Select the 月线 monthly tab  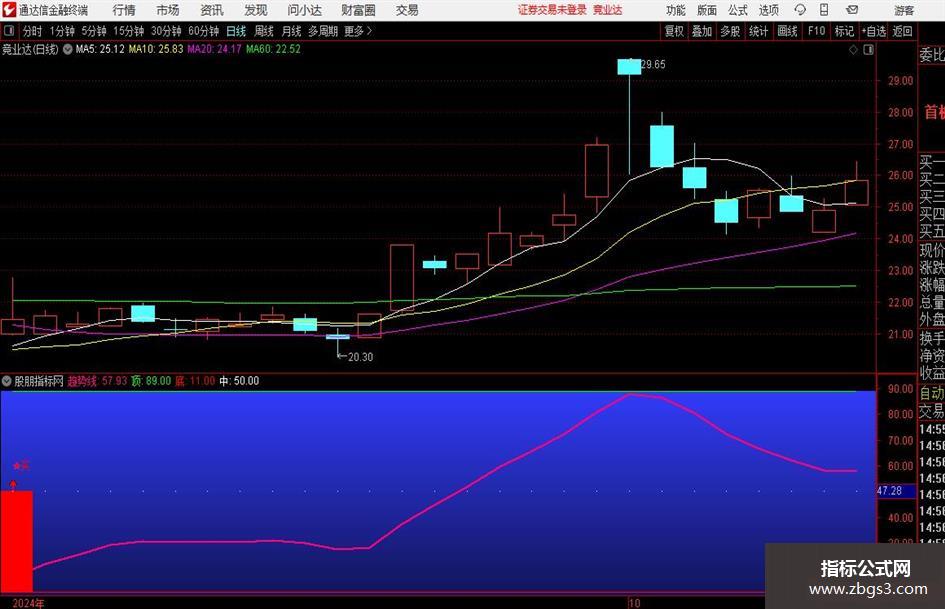(x=291, y=31)
